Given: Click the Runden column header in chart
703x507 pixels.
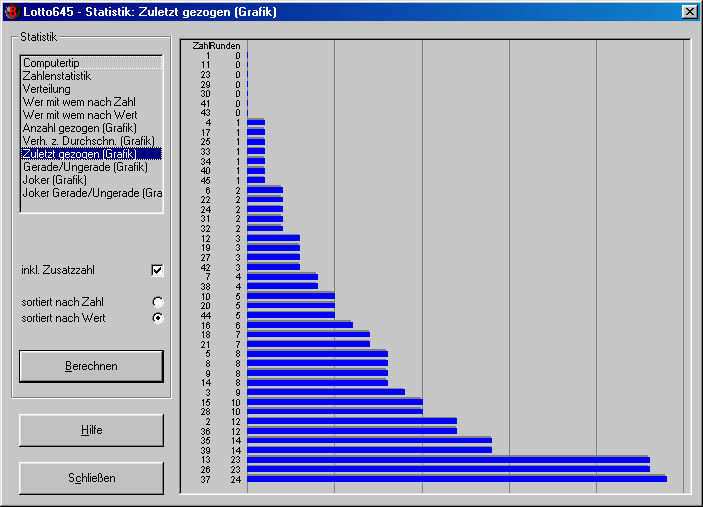Looking at the screenshot, I should tap(225, 46).
